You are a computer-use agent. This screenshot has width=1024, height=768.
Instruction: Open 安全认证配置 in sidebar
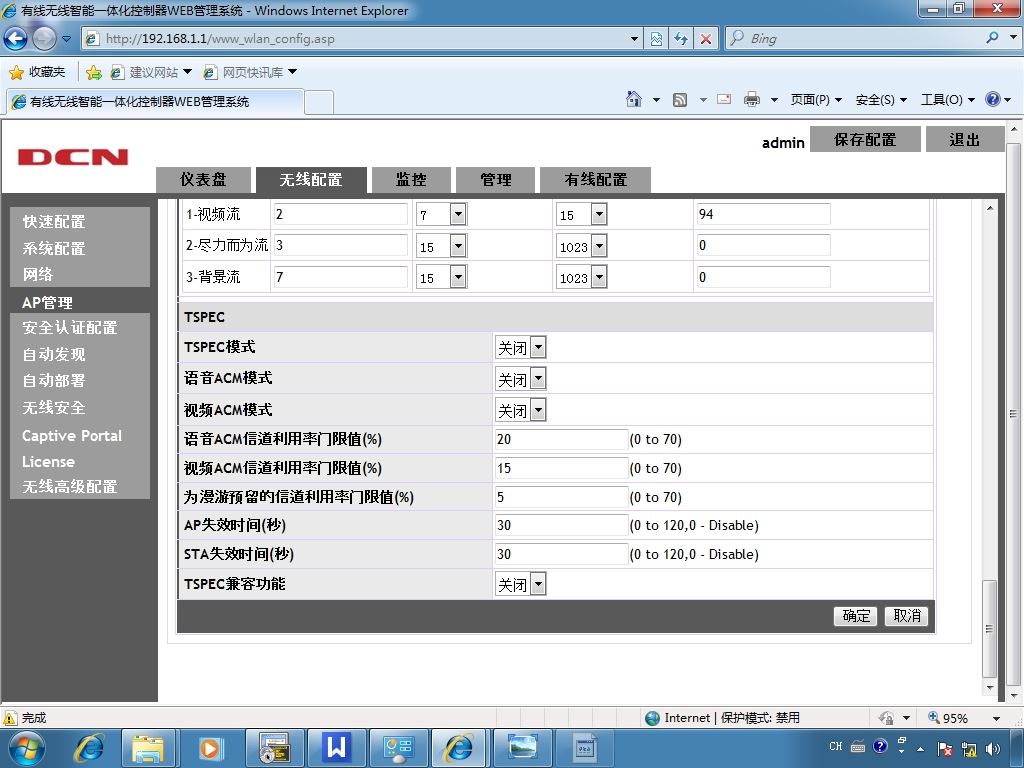[x=70, y=327]
